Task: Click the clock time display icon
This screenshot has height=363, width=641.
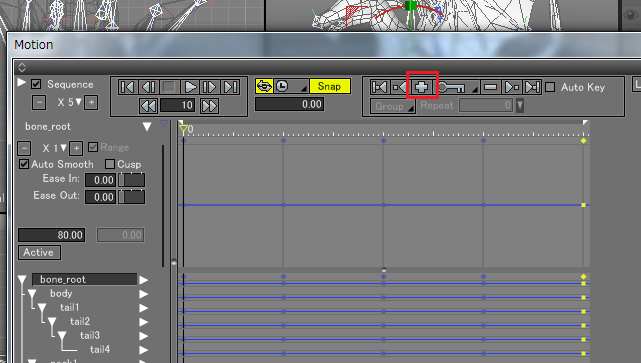Action: click(x=282, y=86)
